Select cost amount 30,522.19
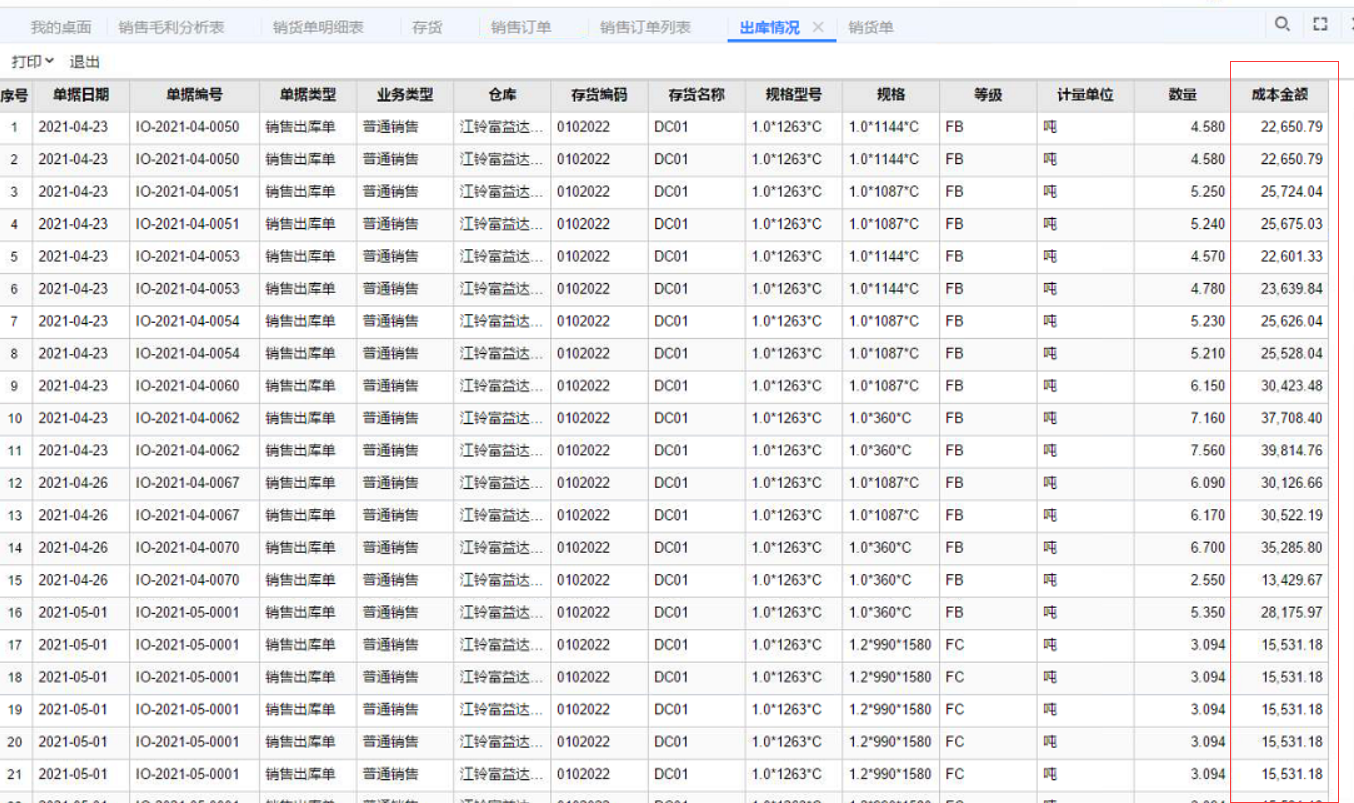 (1292, 516)
